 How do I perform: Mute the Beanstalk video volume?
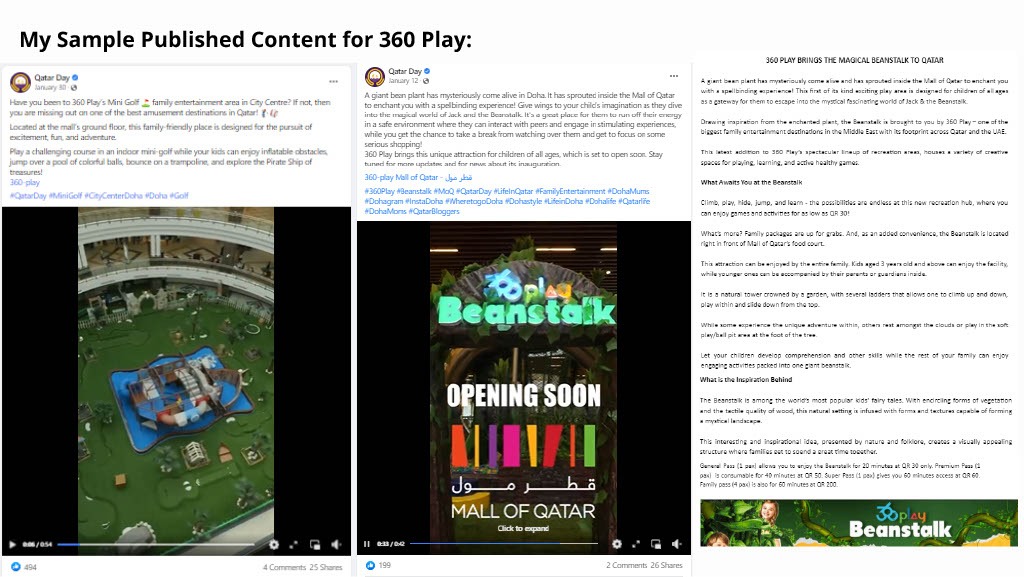[677, 544]
